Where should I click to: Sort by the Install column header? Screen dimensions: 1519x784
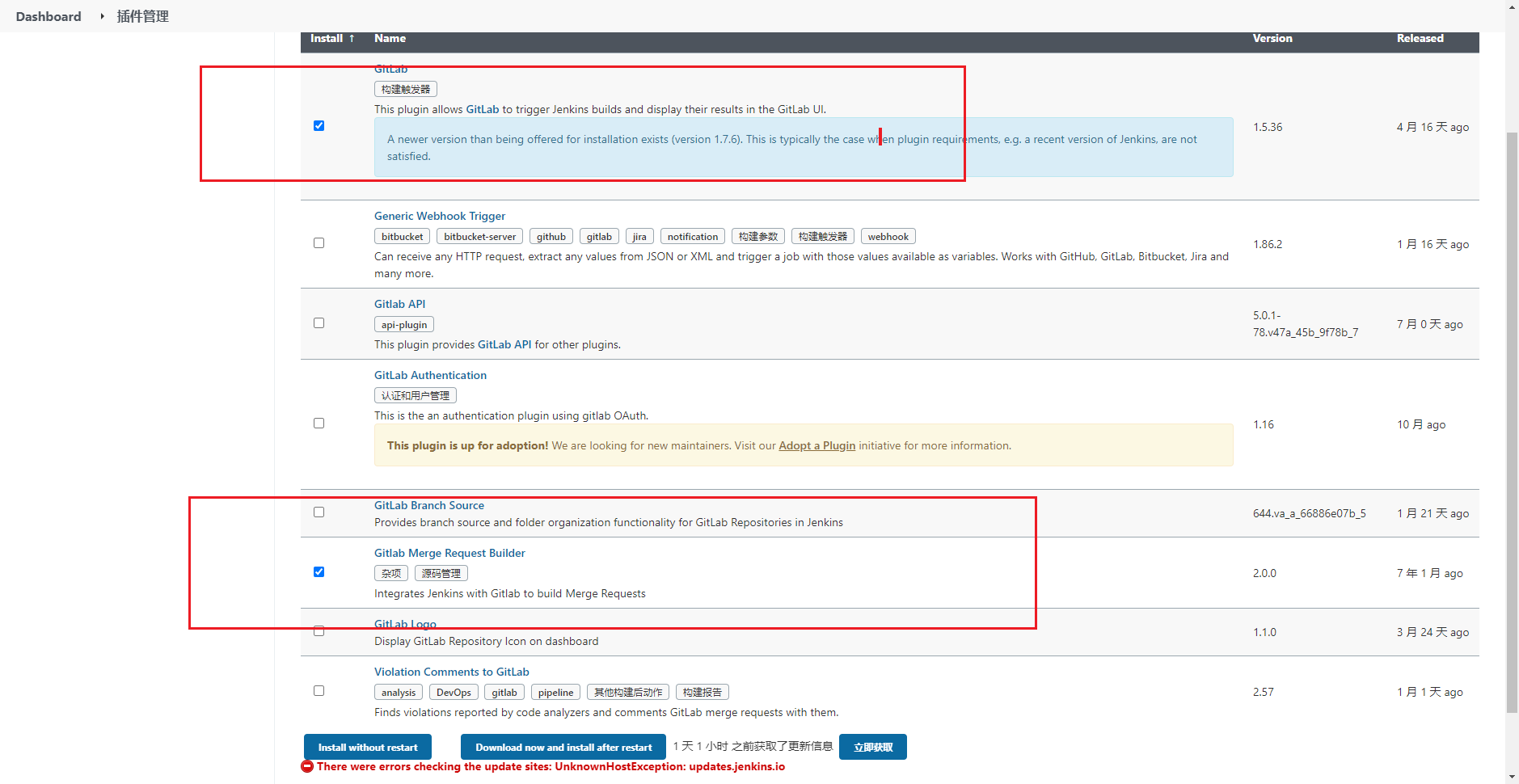pos(332,38)
